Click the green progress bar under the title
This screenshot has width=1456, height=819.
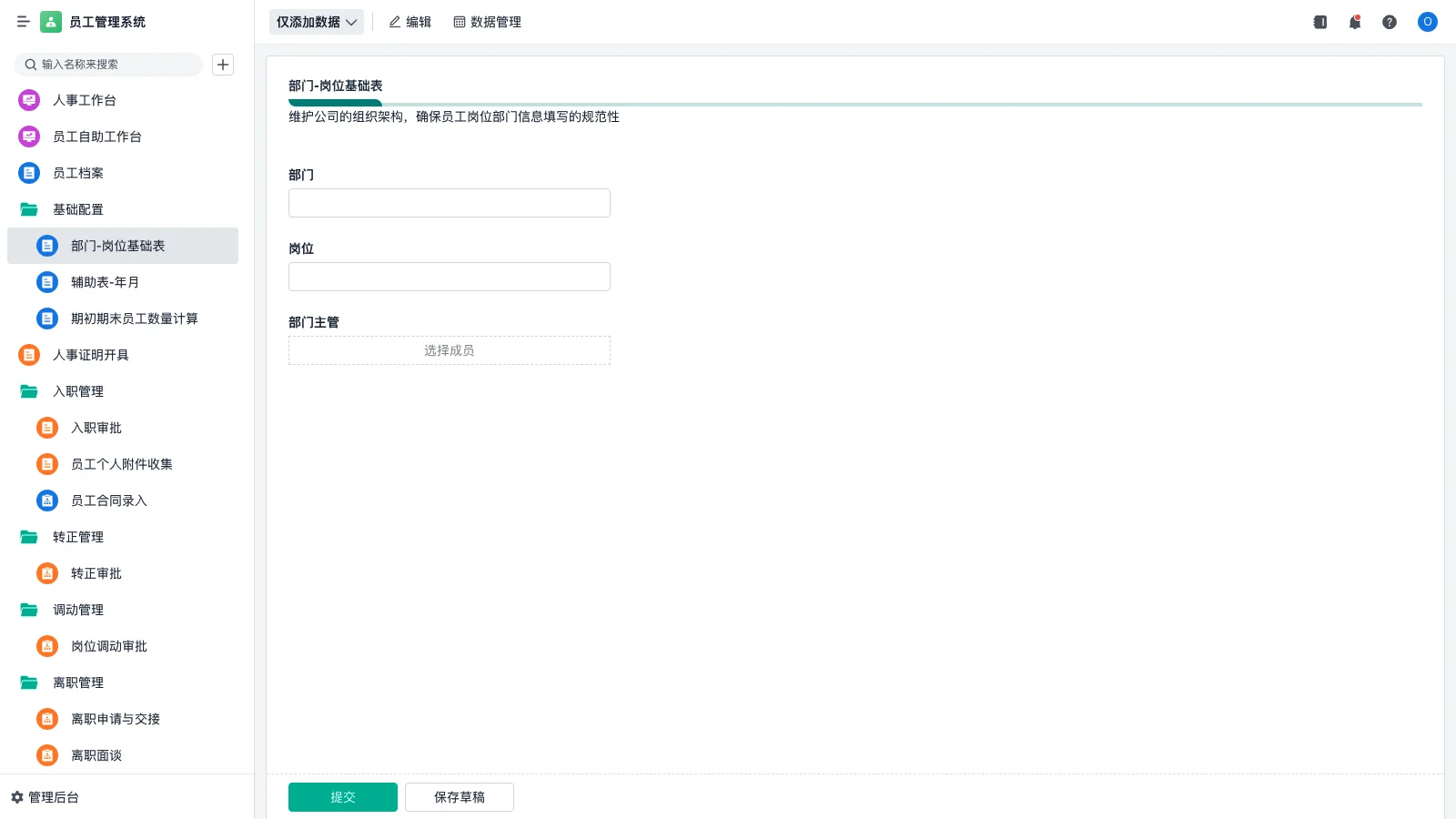(x=335, y=103)
